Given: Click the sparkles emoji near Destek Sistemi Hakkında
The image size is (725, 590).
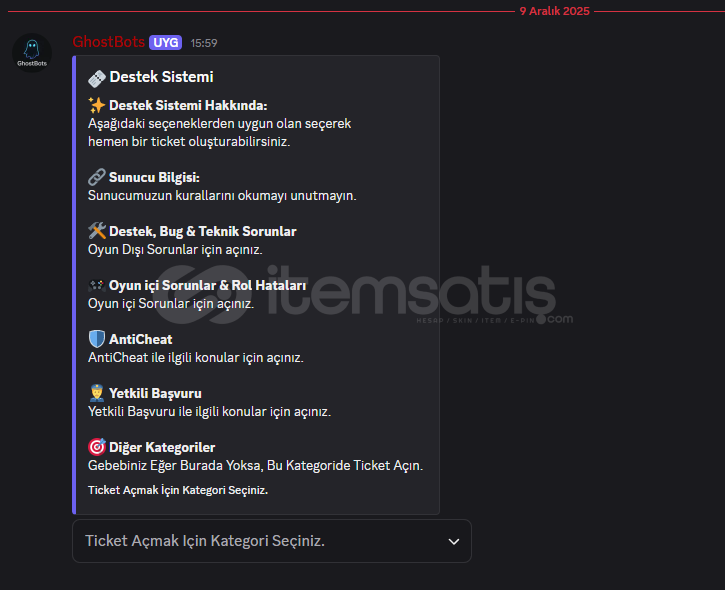Looking at the screenshot, I should (97, 105).
